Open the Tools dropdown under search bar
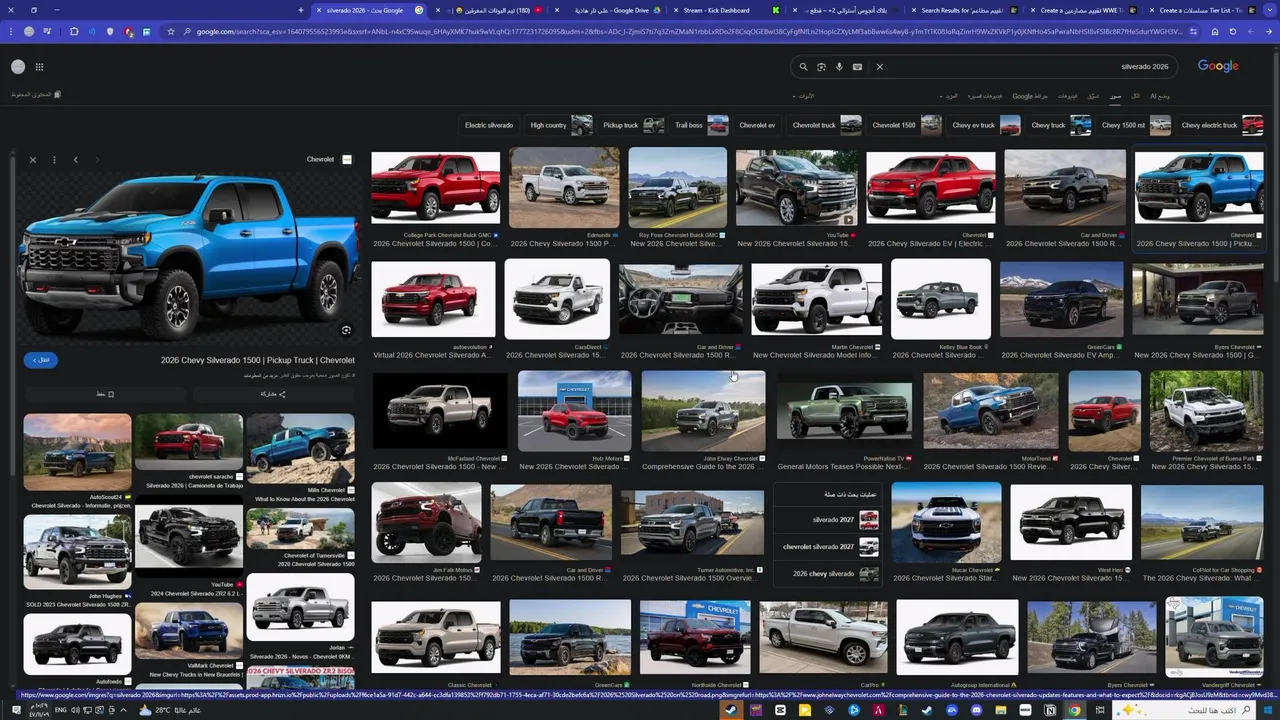 pos(805,96)
